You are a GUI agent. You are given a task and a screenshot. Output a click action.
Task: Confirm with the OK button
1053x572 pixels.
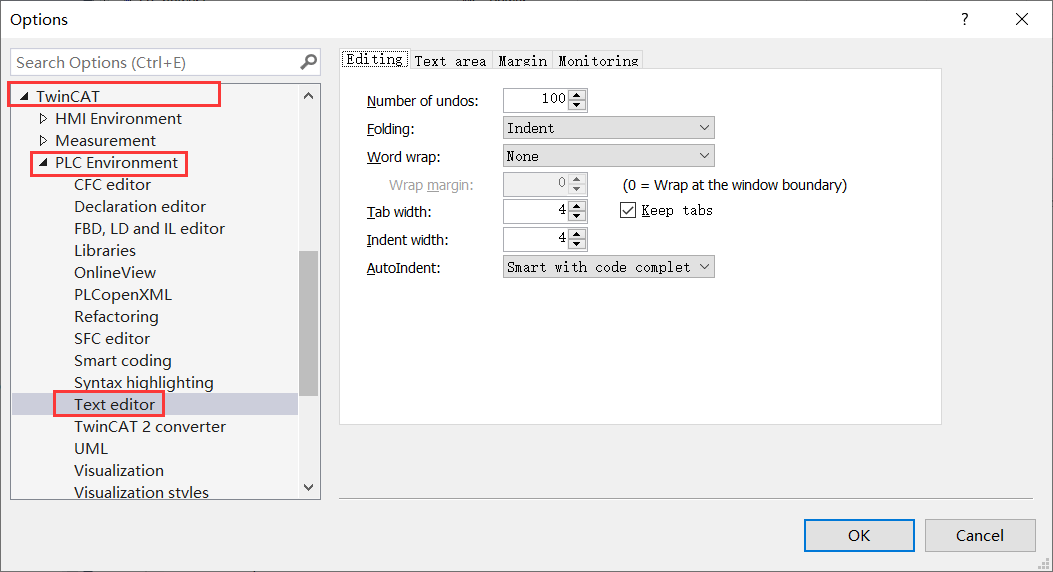pyautogui.click(x=859, y=535)
